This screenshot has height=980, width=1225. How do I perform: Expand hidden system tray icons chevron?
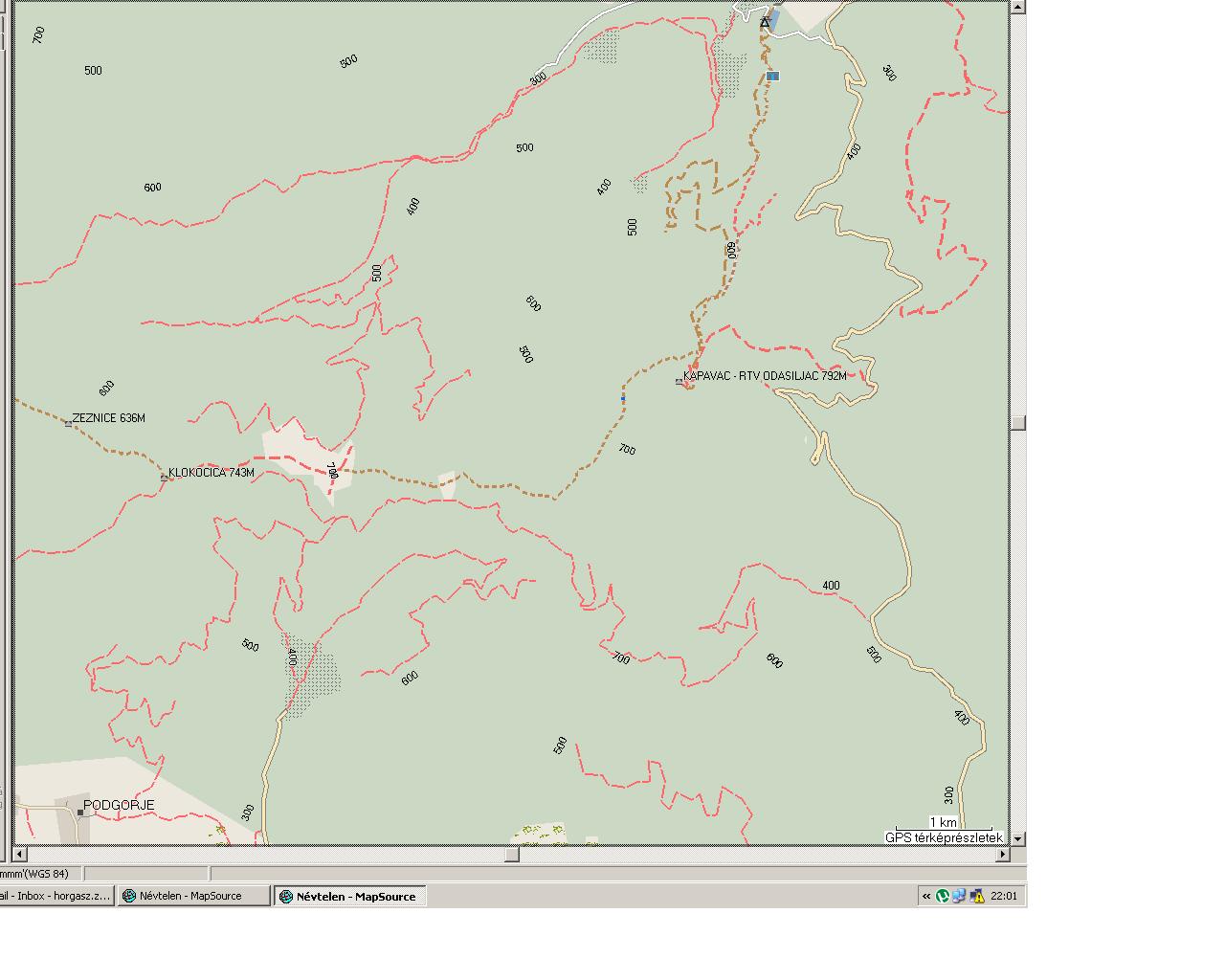926,897
